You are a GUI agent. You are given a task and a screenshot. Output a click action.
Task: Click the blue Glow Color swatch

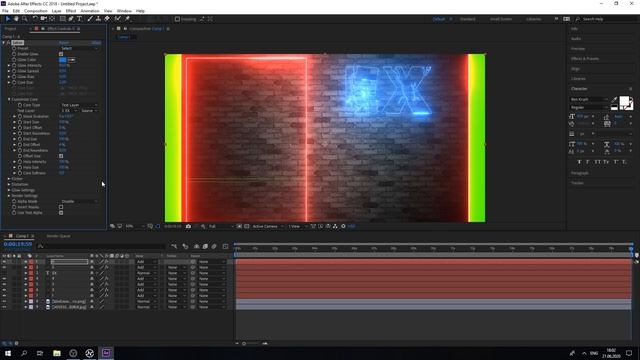click(63, 60)
